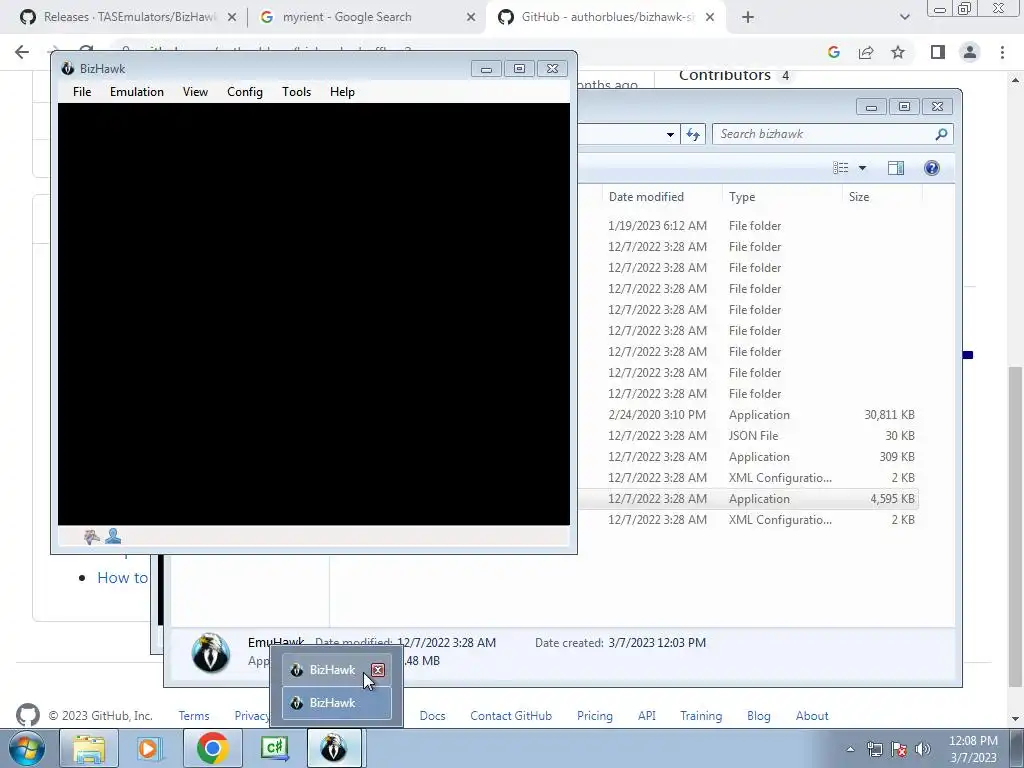1024x768 pixels.
Task: Select the Application row sized 30,811 KB
Action: [x=748, y=415]
